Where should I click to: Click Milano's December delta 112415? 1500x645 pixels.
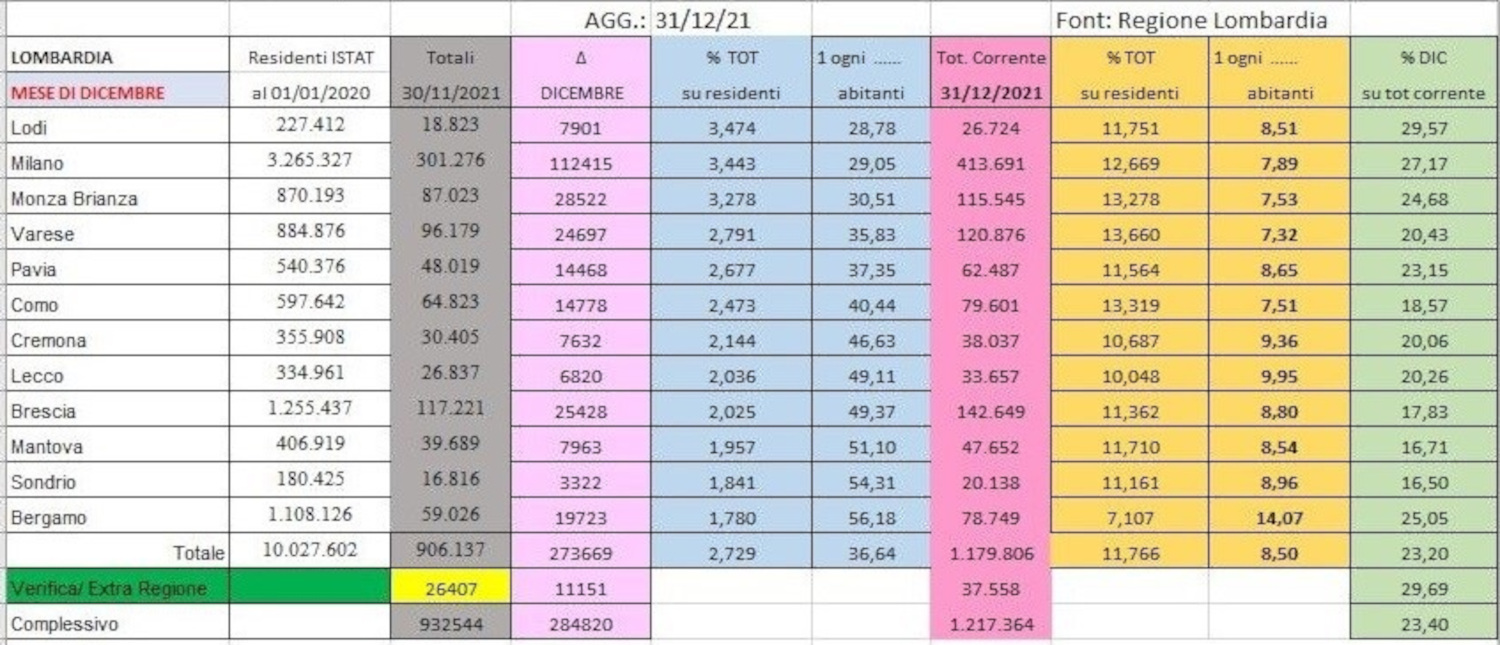[580, 164]
